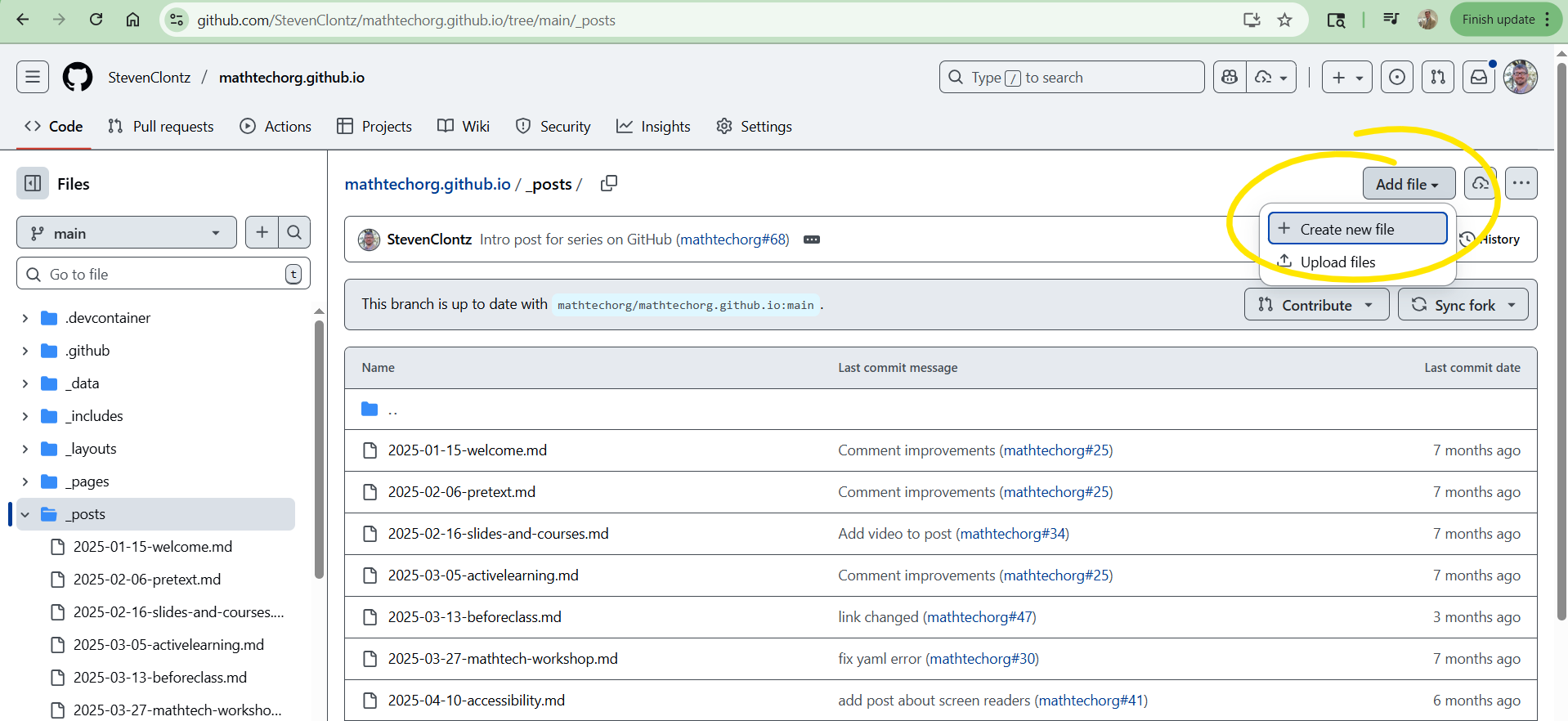The width and height of the screenshot is (1568, 721).
Task: Open the Sync fork dropdown
Action: coord(1463,305)
